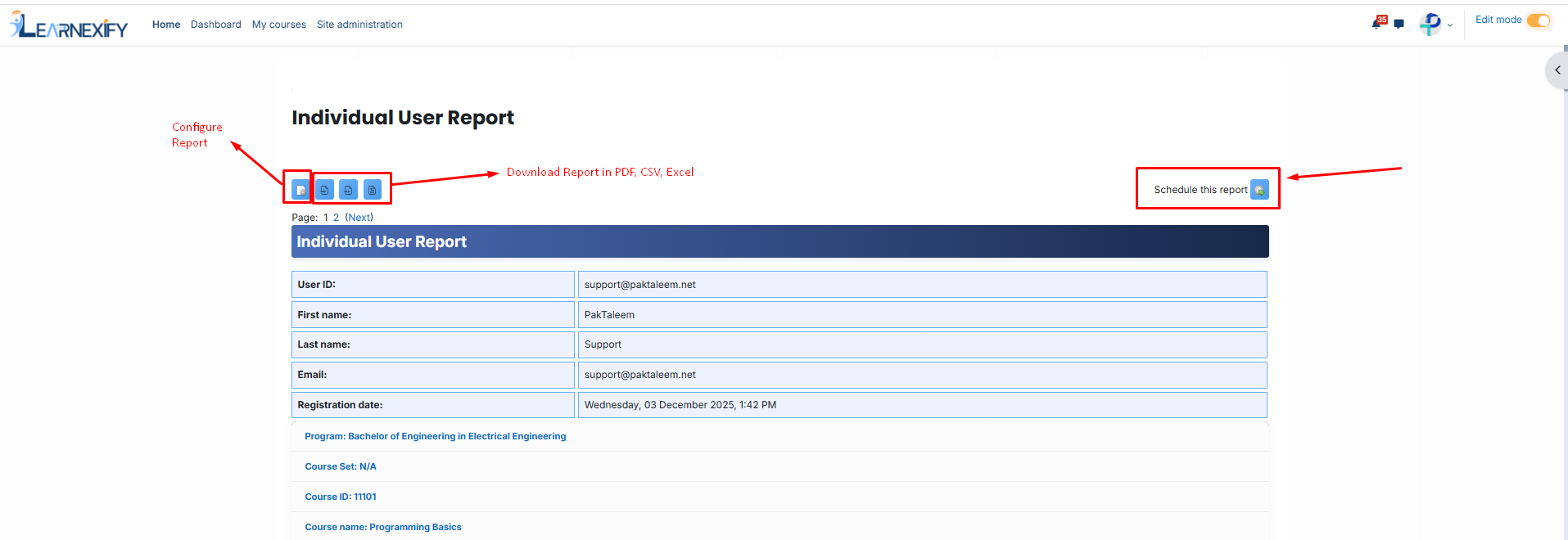Click the First name value 'PakTaleem'

pos(923,315)
